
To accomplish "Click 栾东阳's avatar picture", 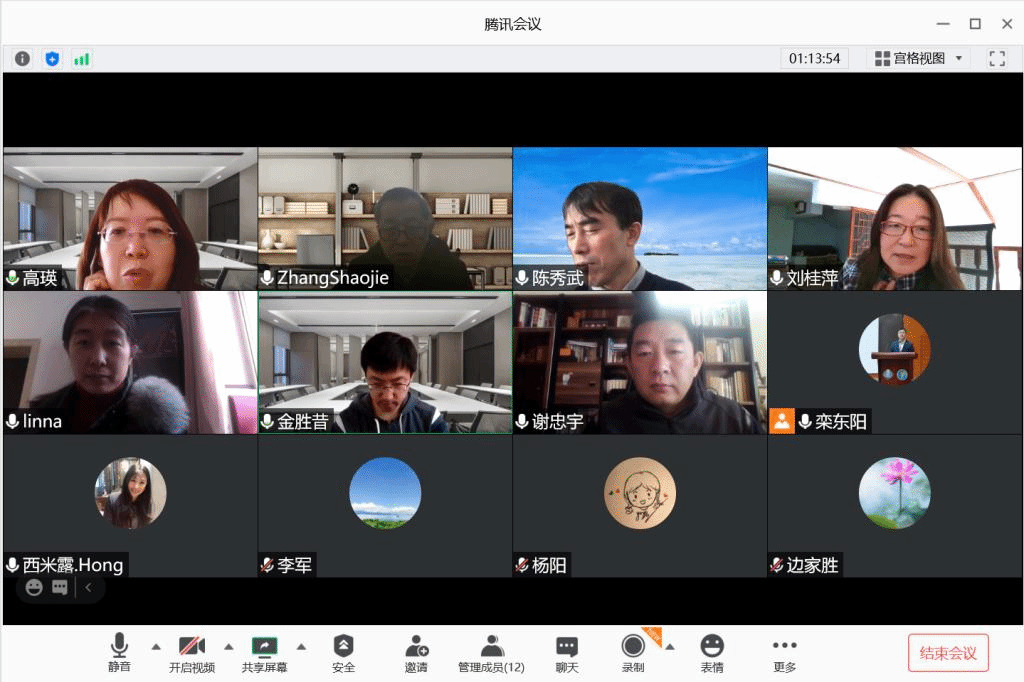I will pos(895,349).
